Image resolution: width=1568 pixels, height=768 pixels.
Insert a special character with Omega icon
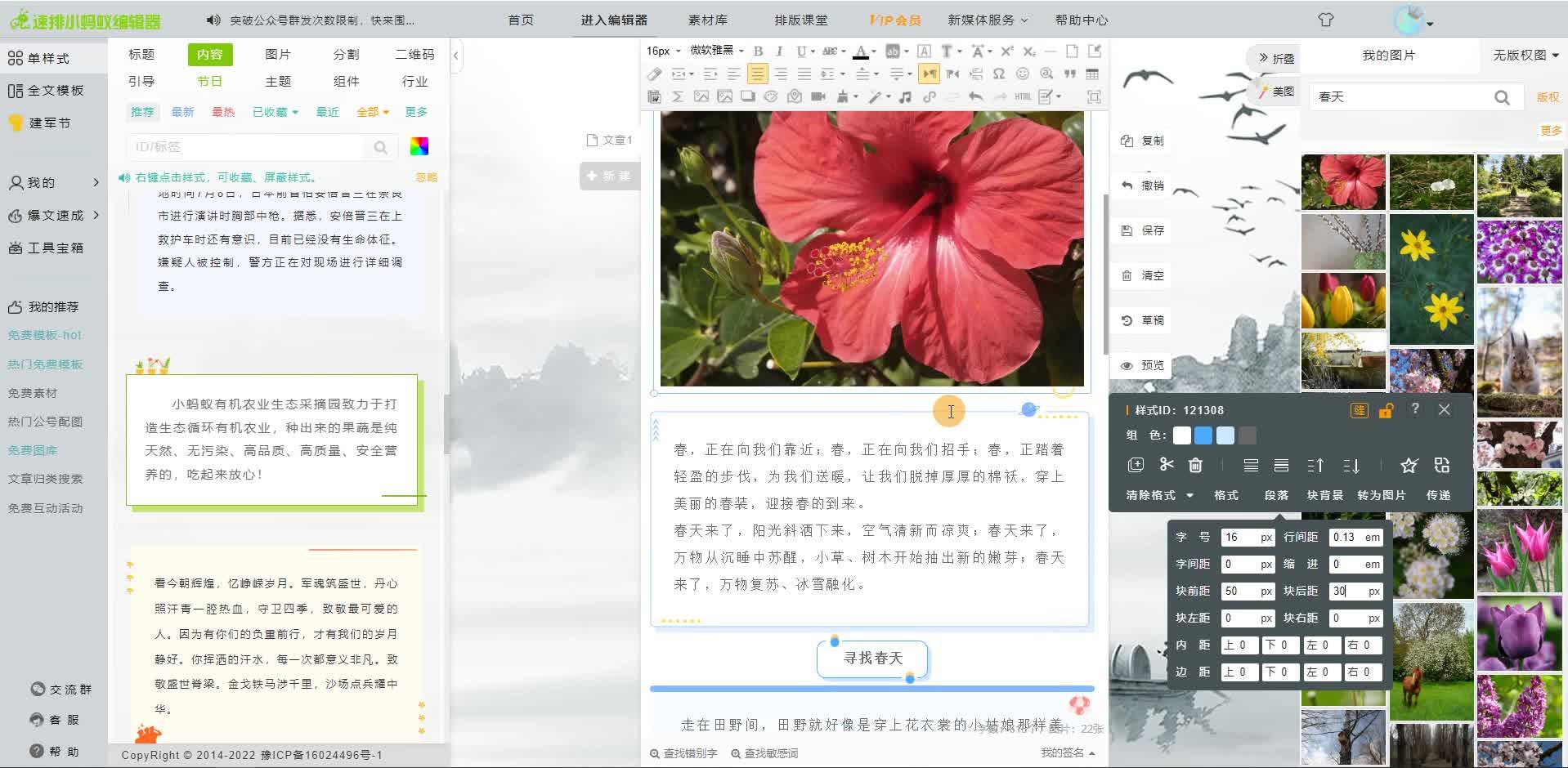[998, 74]
